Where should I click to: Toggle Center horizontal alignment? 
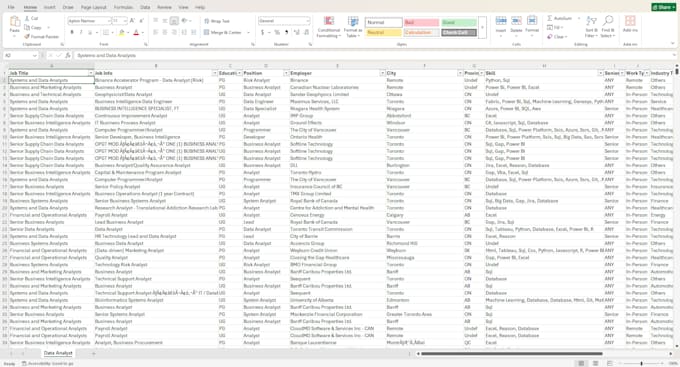[x=165, y=33]
